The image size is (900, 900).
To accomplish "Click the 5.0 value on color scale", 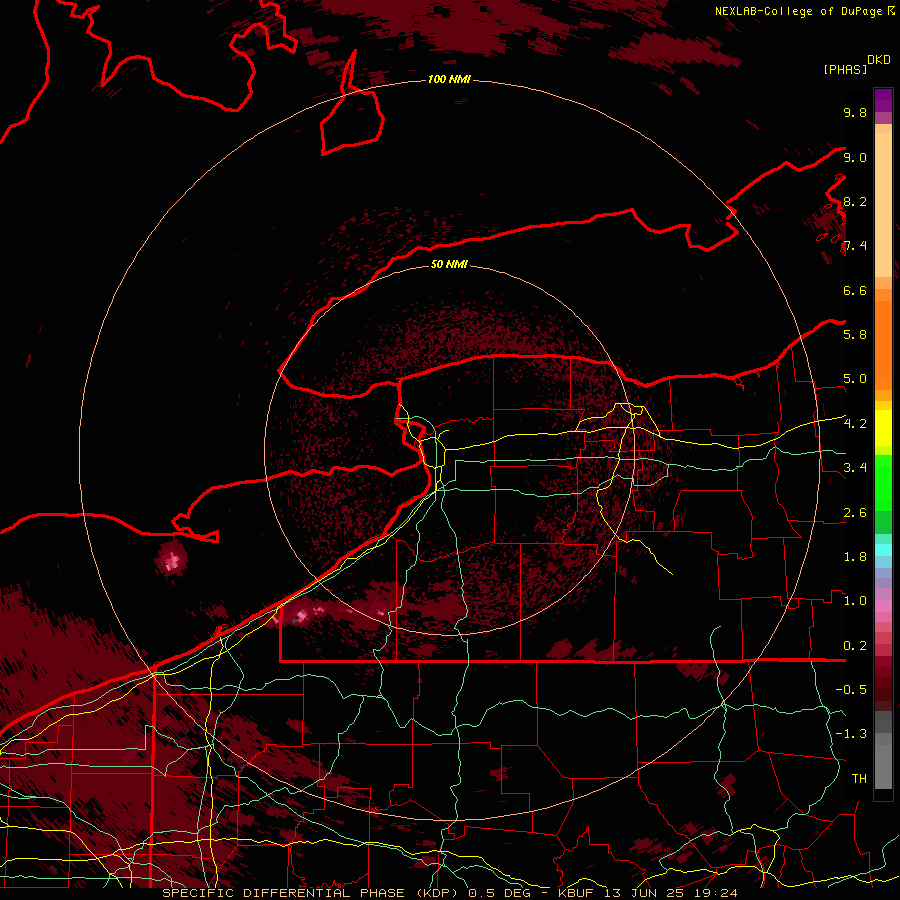I will coord(855,379).
